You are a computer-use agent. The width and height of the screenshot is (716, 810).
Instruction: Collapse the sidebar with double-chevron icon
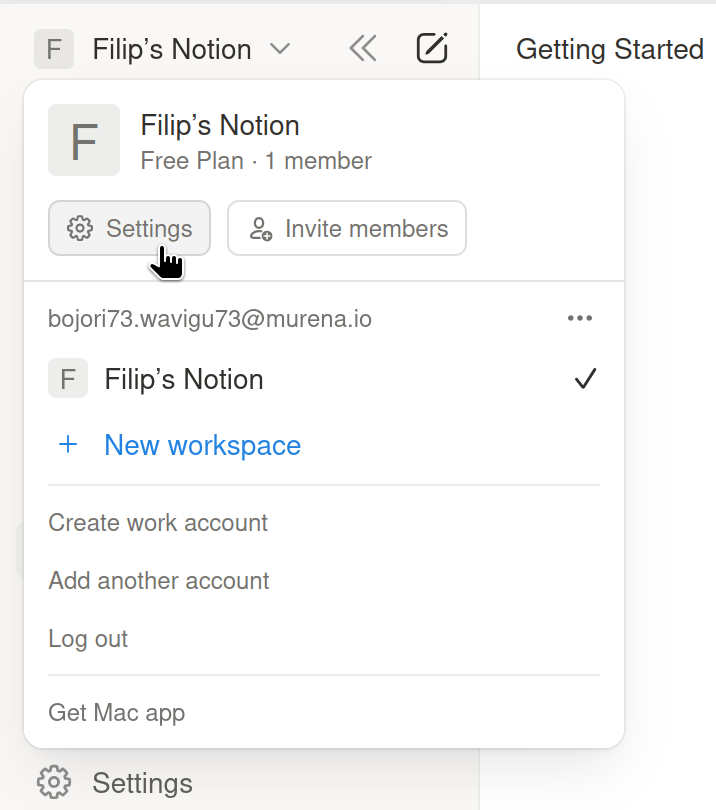point(362,48)
